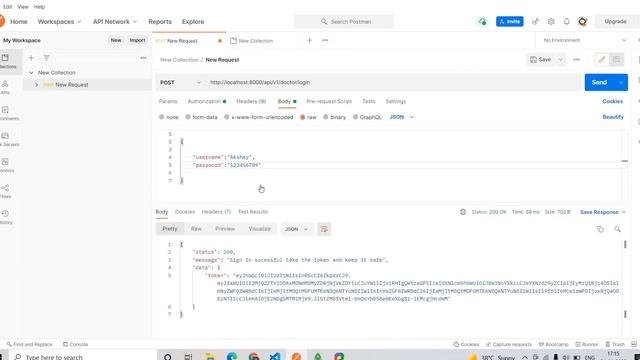Open the POST method dropdown
The height and width of the screenshot is (360, 640).
[180, 82]
